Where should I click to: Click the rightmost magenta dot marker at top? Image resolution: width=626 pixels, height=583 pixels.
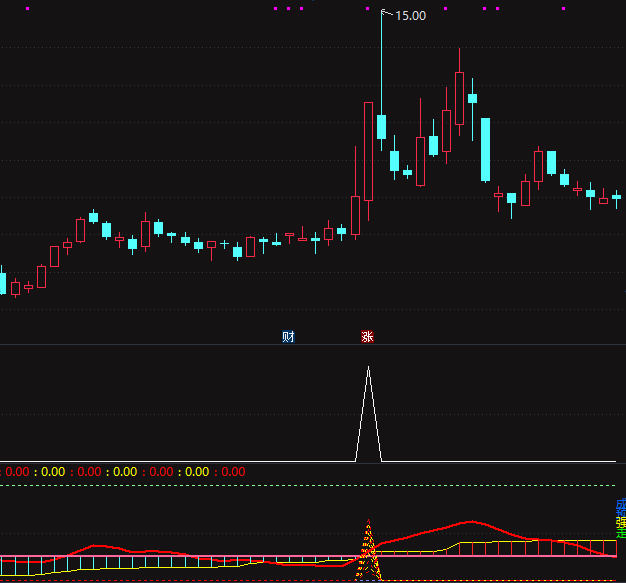coord(563,8)
